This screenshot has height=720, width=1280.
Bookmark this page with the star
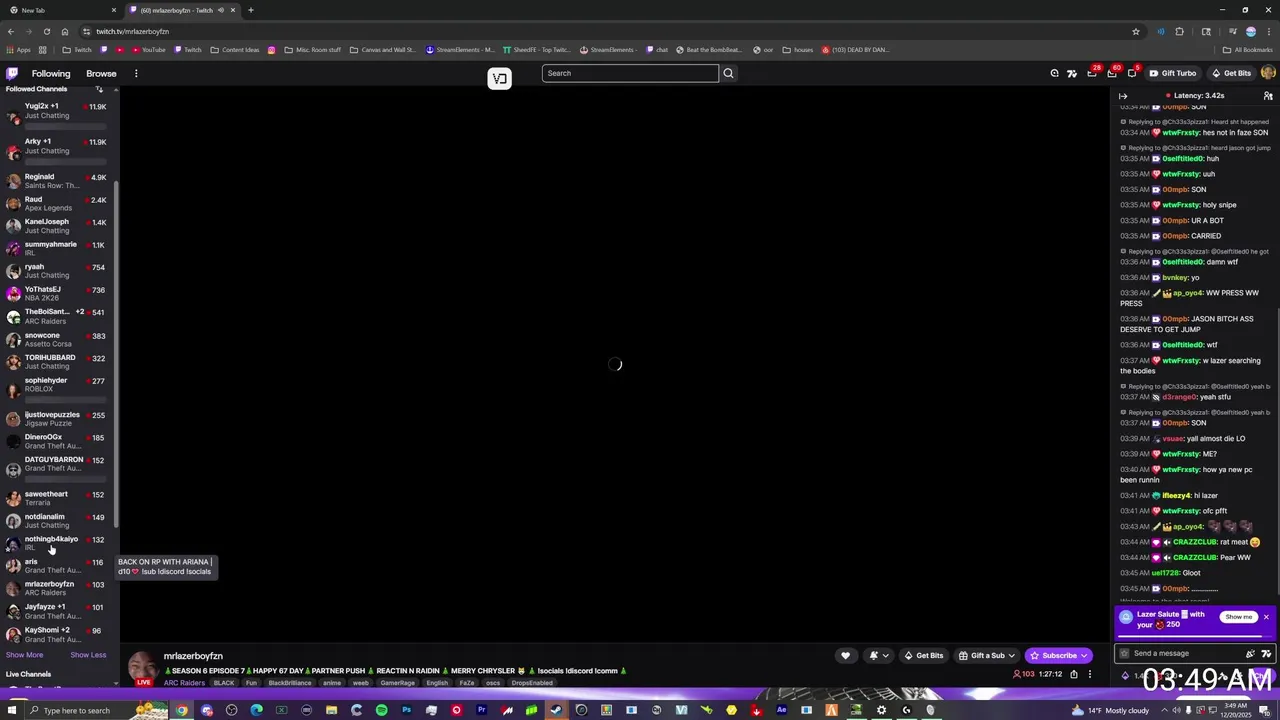(x=1136, y=31)
